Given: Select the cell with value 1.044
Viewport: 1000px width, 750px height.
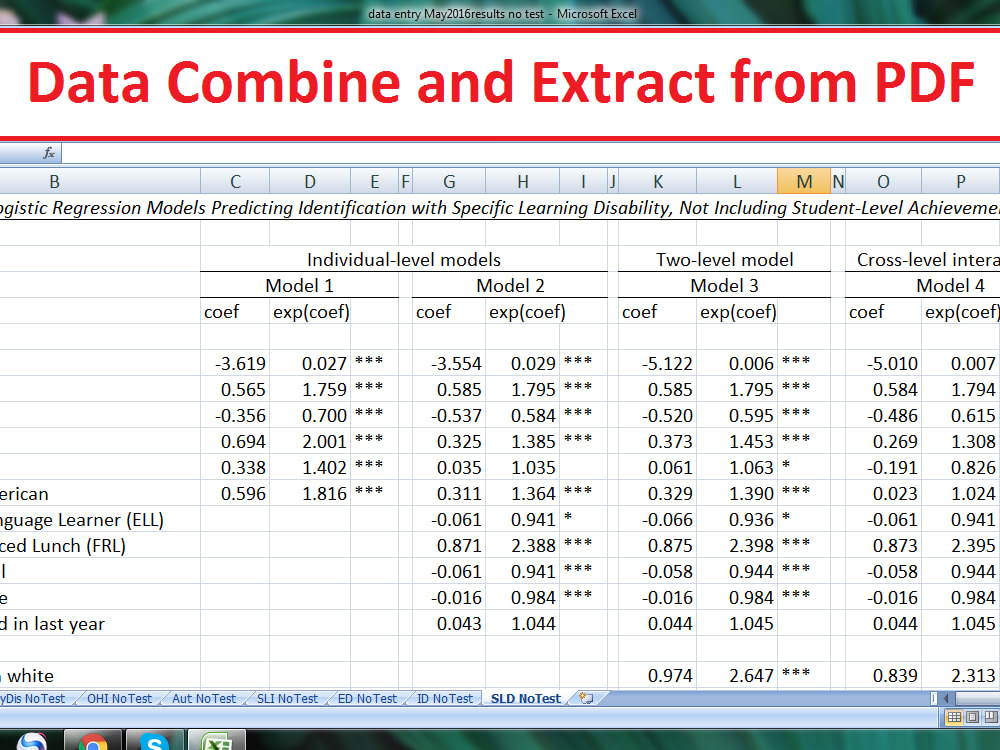Looking at the screenshot, I should 522,624.
